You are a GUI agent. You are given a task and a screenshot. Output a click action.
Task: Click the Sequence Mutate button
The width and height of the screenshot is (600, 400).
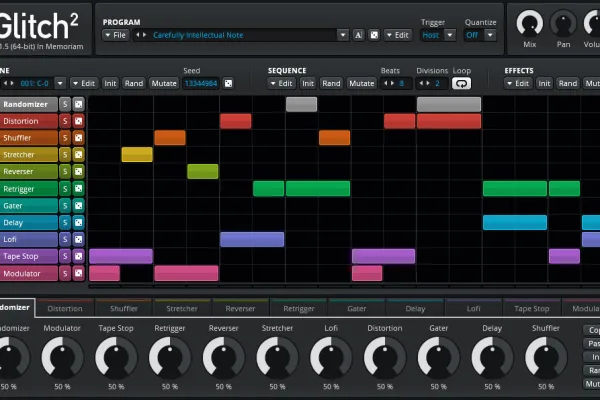point(361,83)
